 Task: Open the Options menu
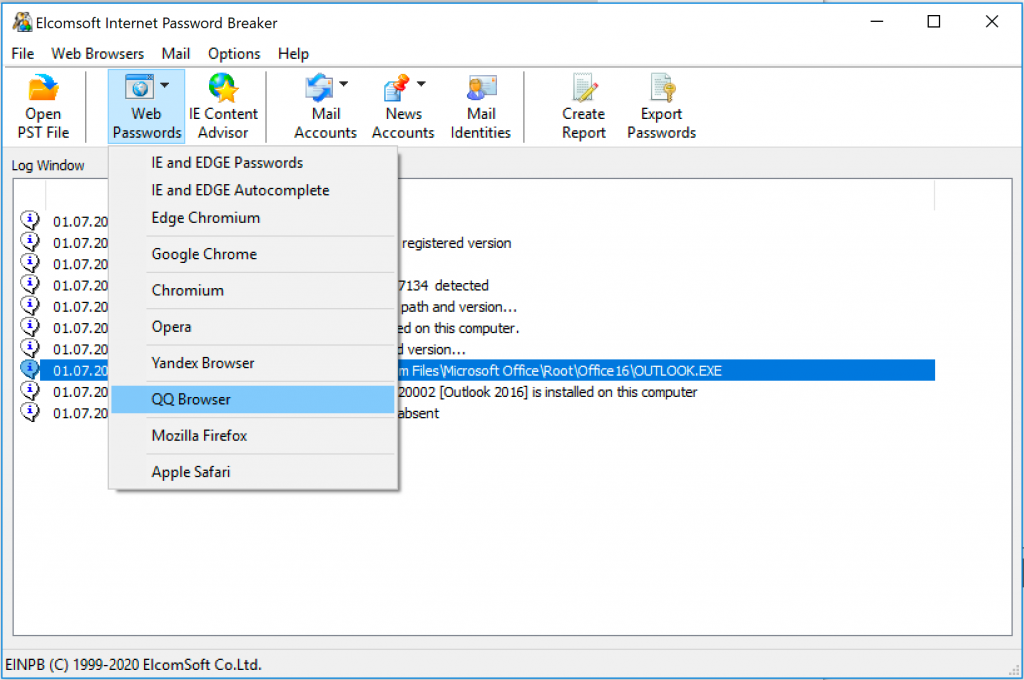tap(233, 53)
